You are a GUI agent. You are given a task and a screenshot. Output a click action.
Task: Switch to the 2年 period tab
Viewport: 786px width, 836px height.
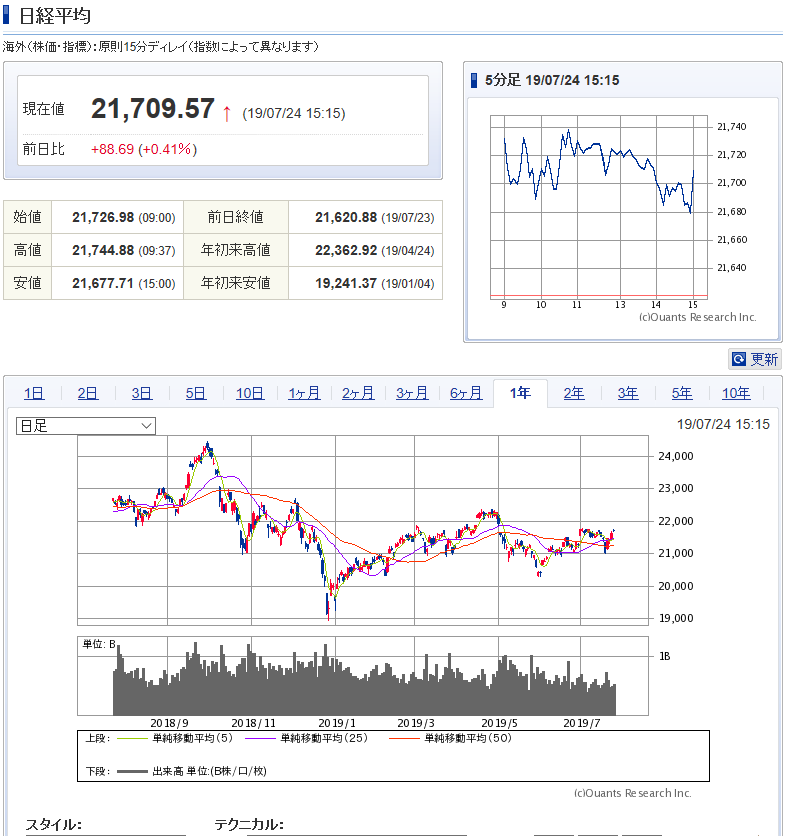(x=574, y=393)
